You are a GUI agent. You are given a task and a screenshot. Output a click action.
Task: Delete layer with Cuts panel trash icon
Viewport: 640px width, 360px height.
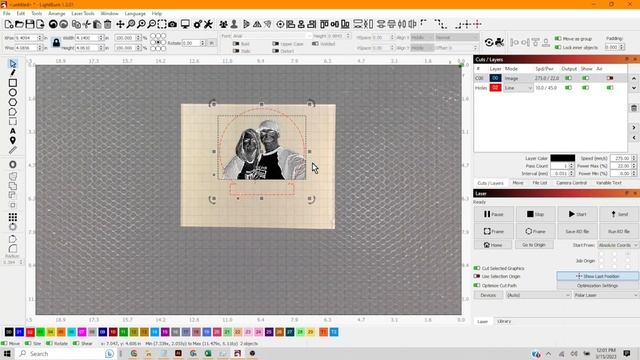[634, 108]
